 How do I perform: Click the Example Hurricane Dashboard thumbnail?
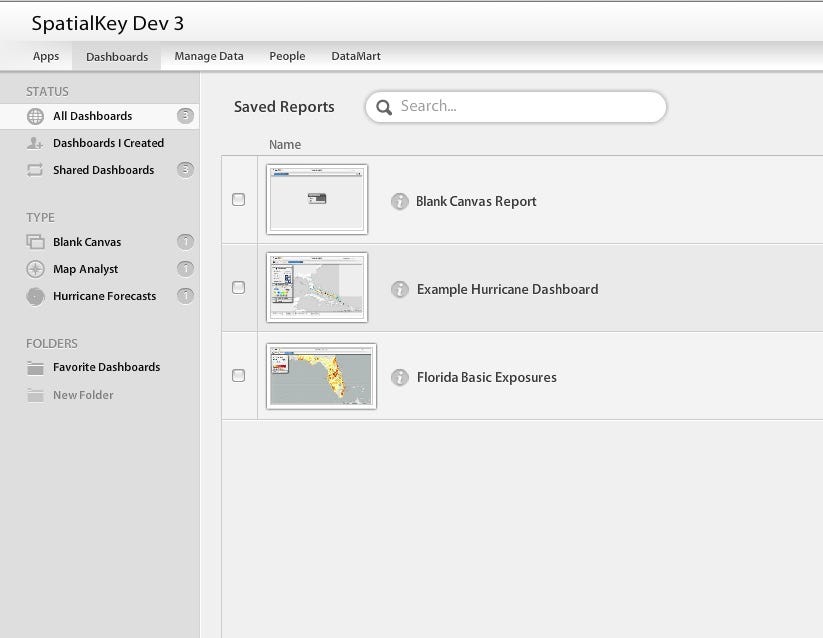[x=317, y=288]
